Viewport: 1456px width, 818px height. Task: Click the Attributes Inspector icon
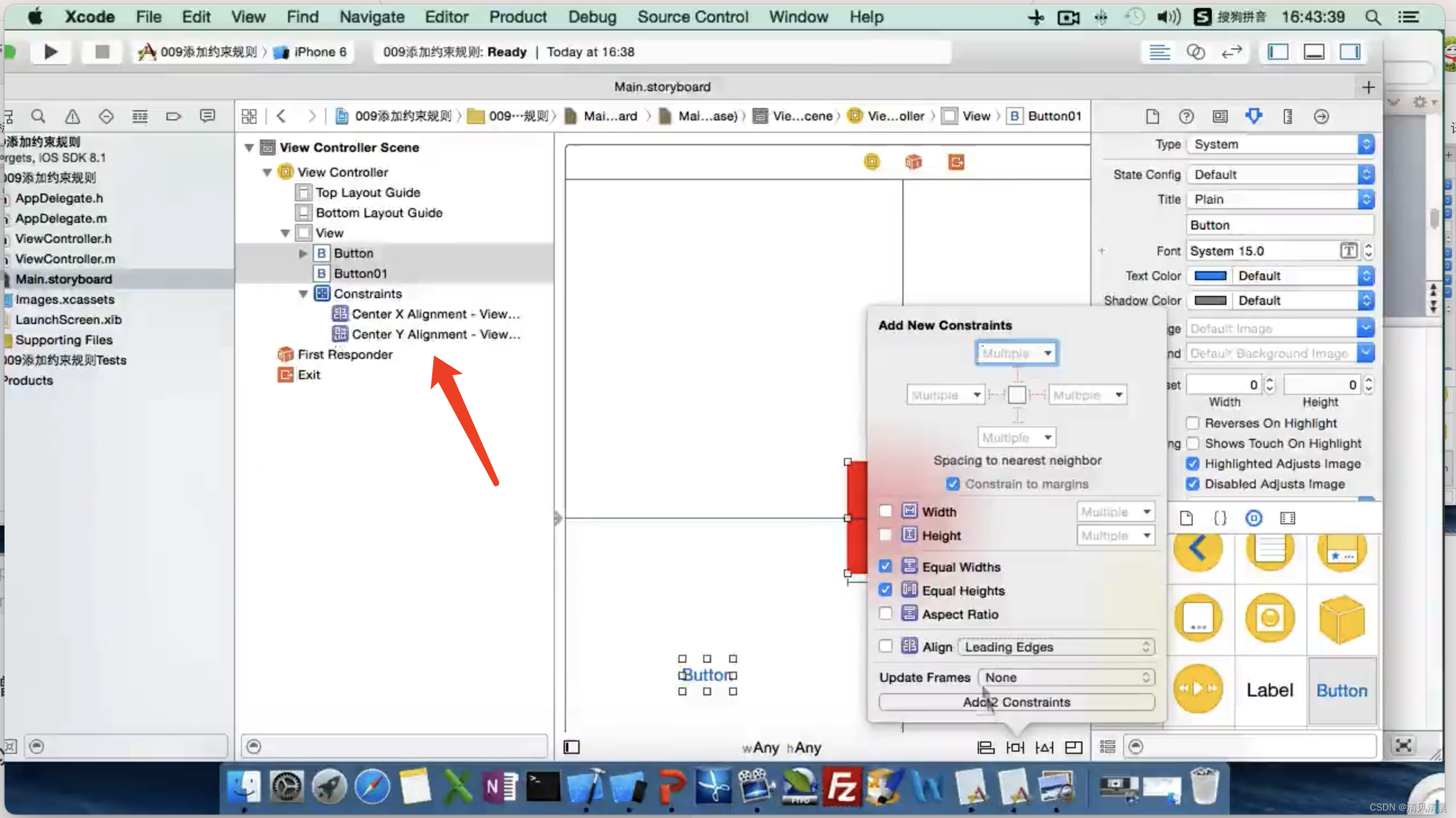[1253, 117]
